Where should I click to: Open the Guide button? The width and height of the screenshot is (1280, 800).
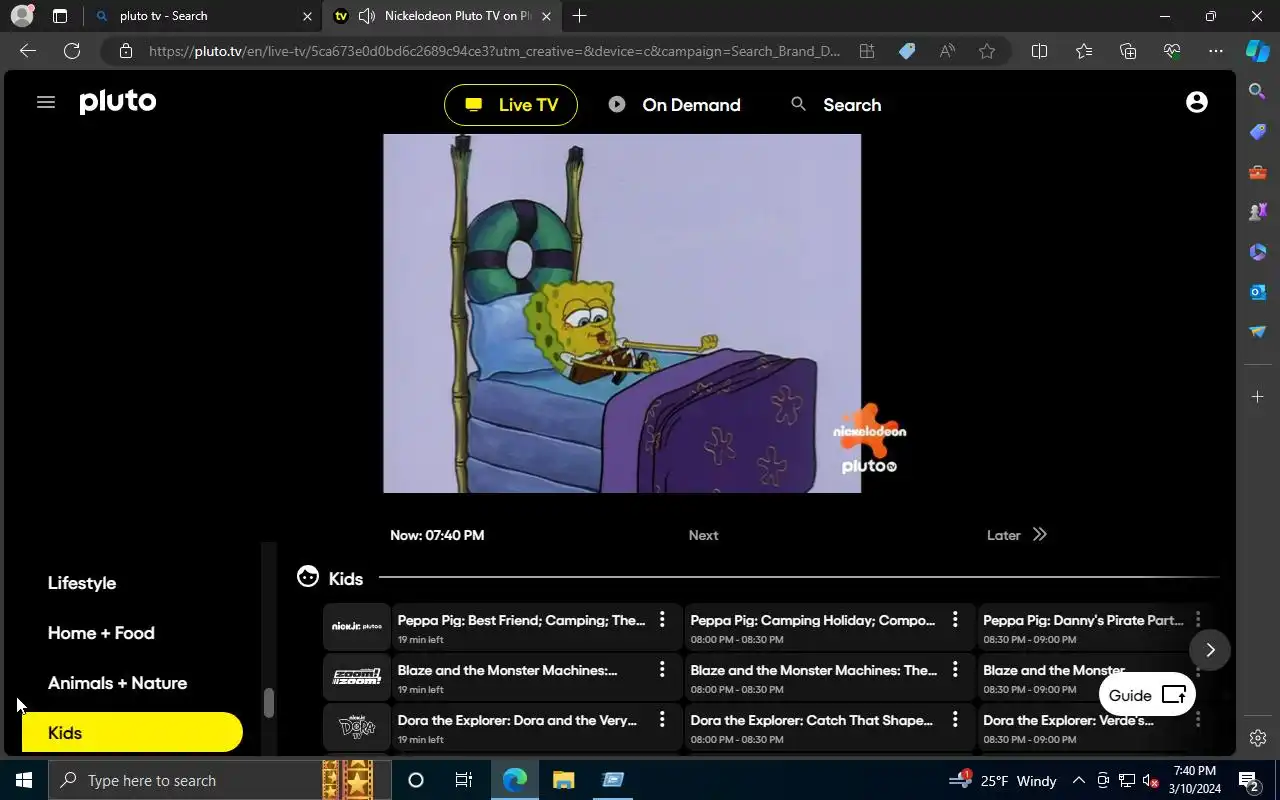pyautogui.click(x=1147, y=695)
